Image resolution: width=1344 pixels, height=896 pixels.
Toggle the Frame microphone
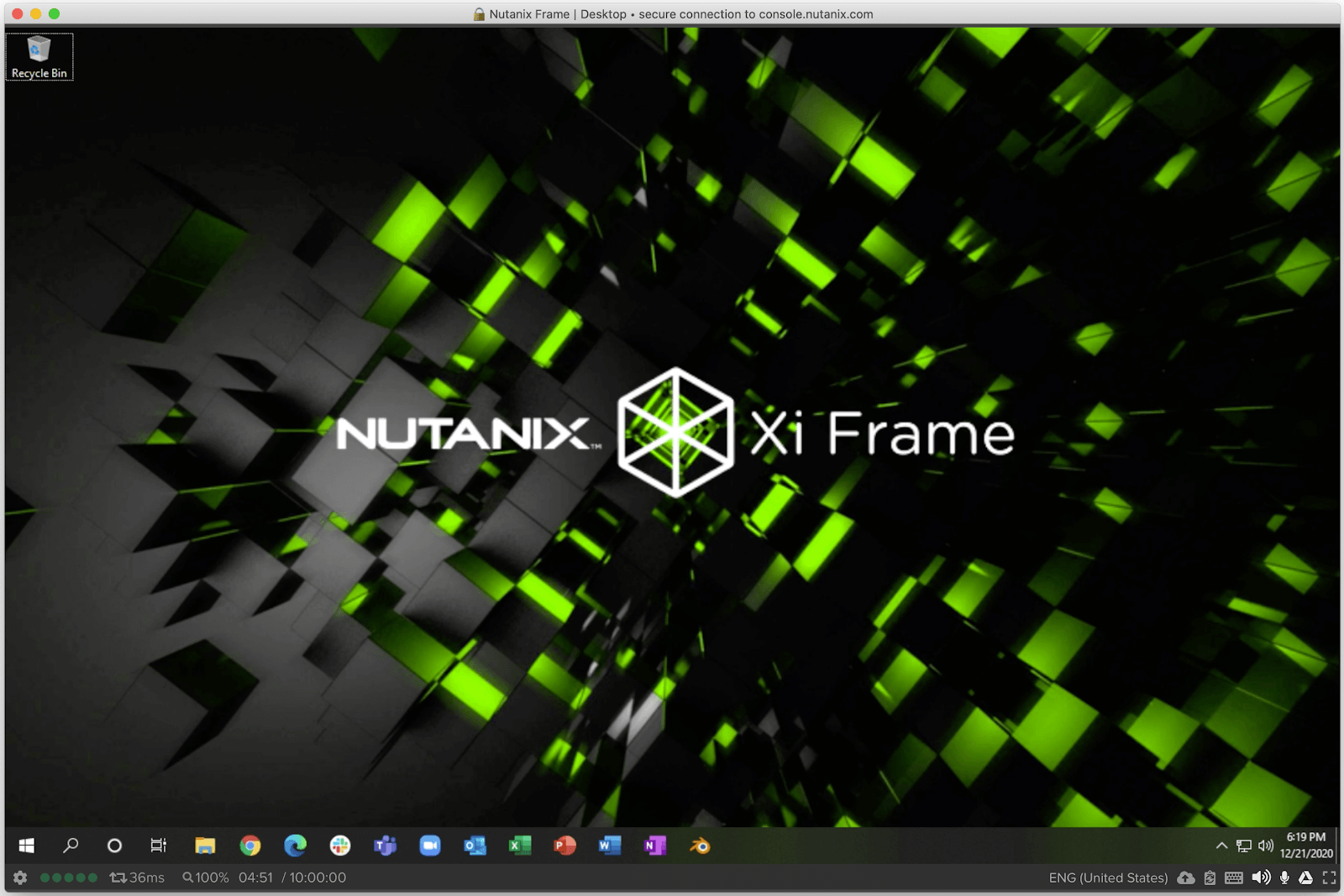(x=1284, y=878)
